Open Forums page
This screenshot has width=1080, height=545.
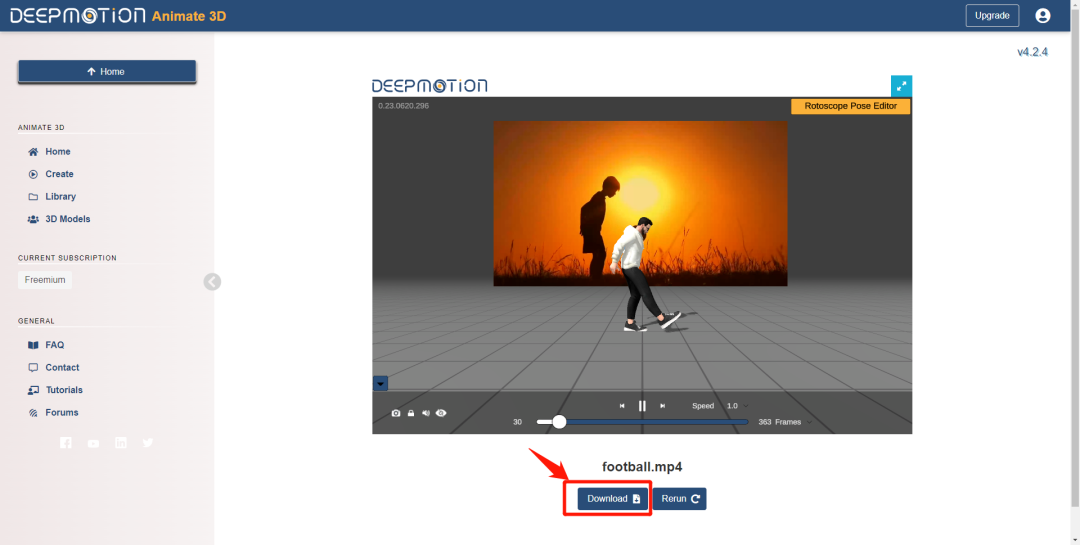pos(61,413)
